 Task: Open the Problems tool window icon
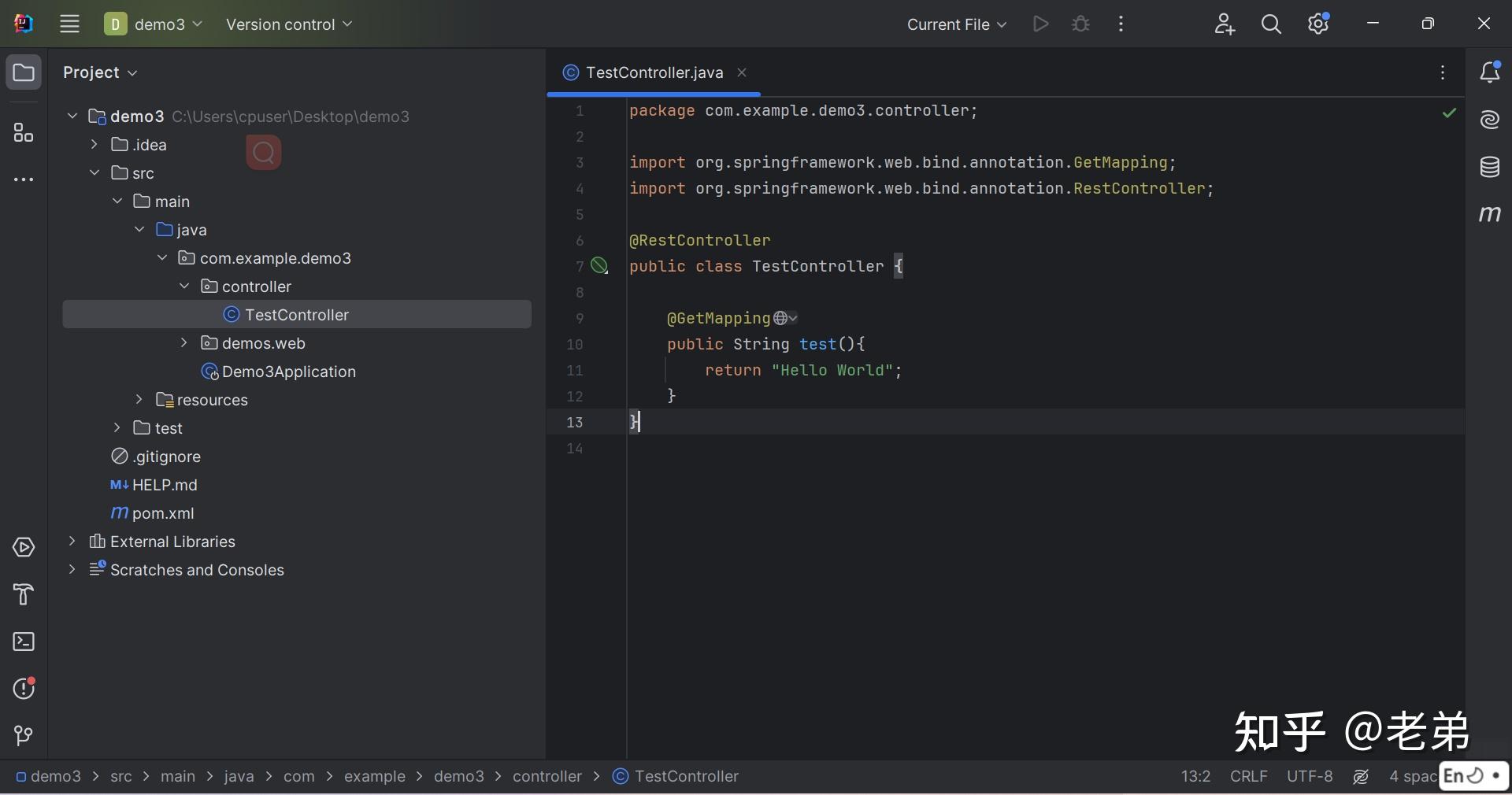pyautogui.click(x=24, y=689)
